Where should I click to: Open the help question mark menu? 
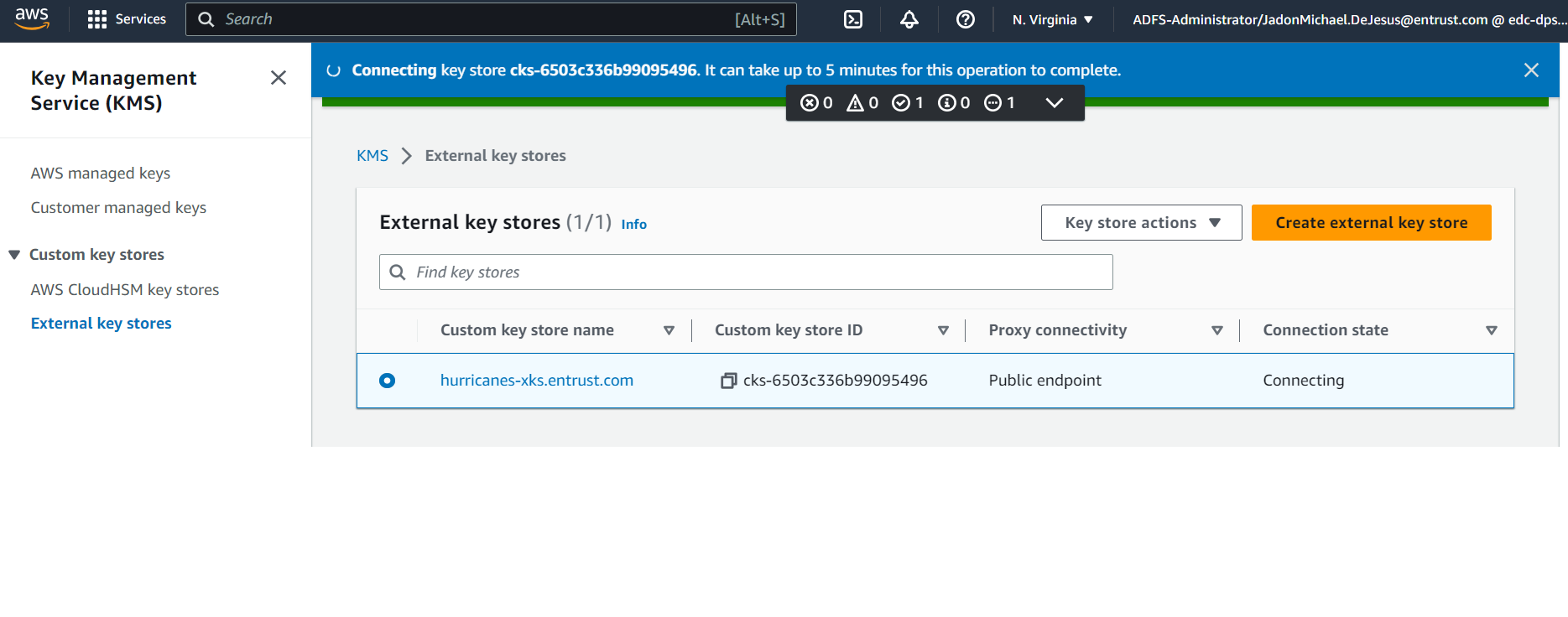coord(966,19)
